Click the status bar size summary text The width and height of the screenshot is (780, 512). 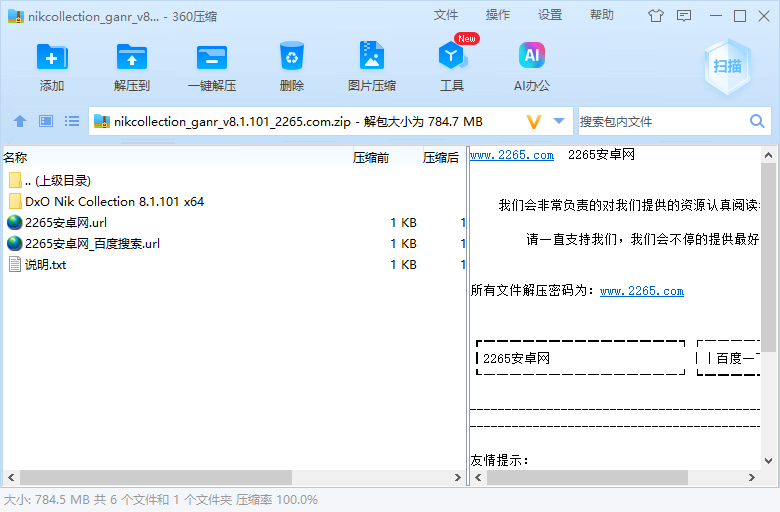(x=161, y=500)
